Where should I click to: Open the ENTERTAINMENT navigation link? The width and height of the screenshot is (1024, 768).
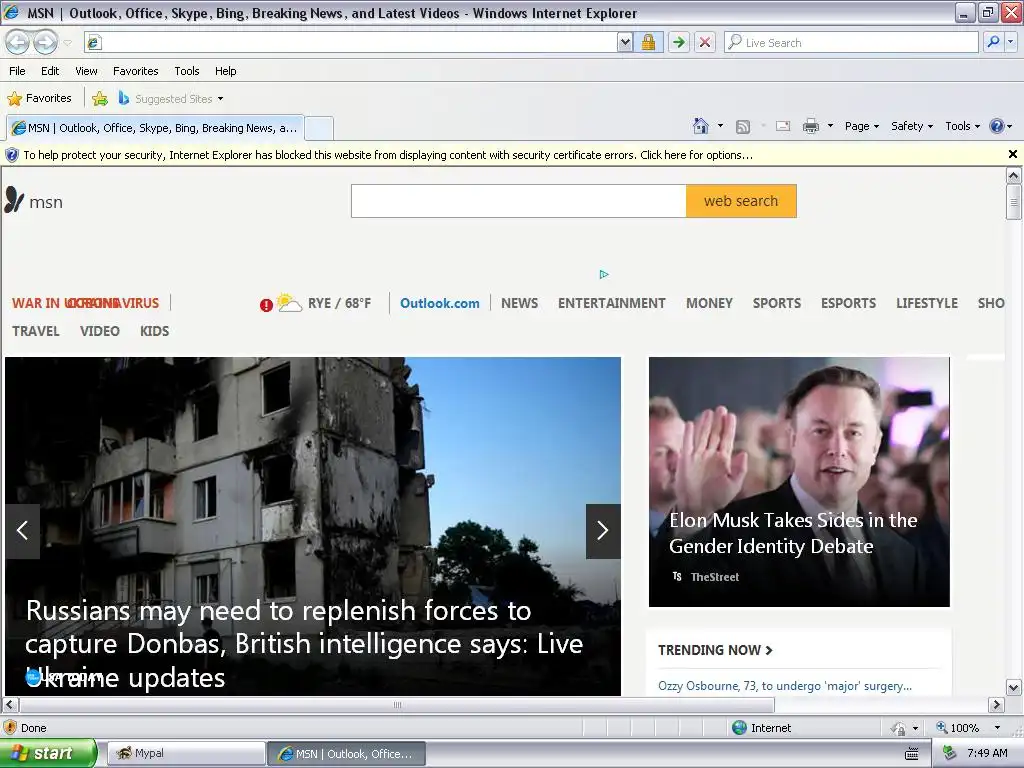click(612, 303)
